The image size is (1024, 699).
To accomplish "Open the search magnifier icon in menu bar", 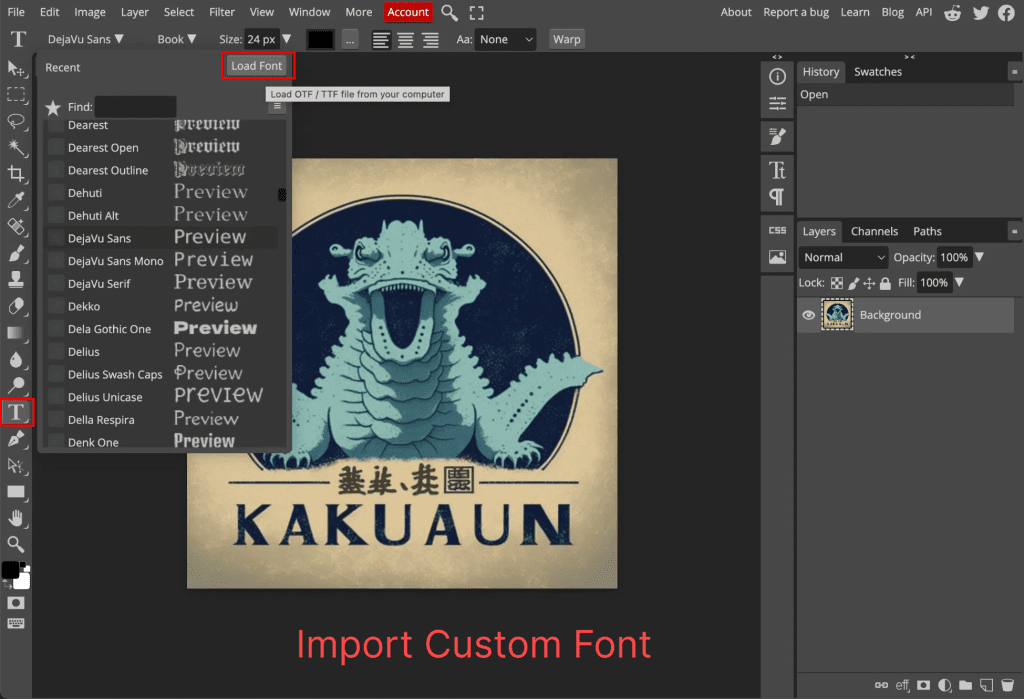I will [450, 12].
